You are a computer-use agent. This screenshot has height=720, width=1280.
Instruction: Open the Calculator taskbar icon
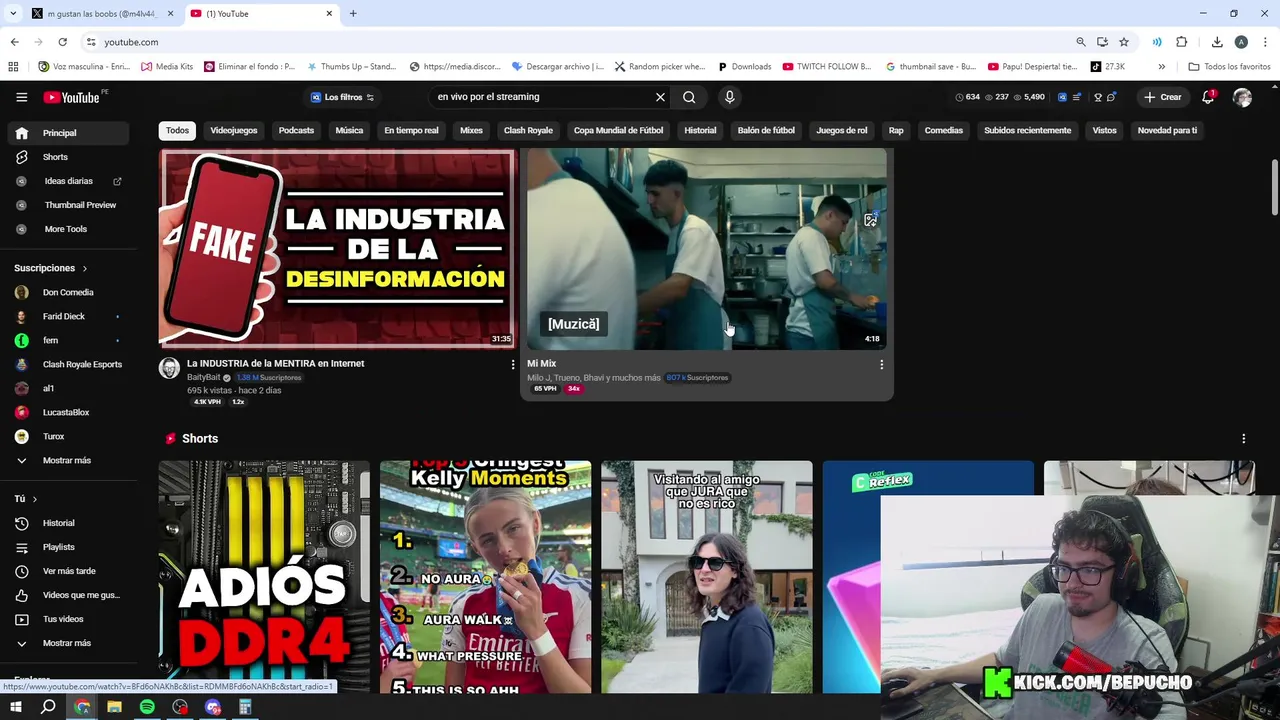245,707
